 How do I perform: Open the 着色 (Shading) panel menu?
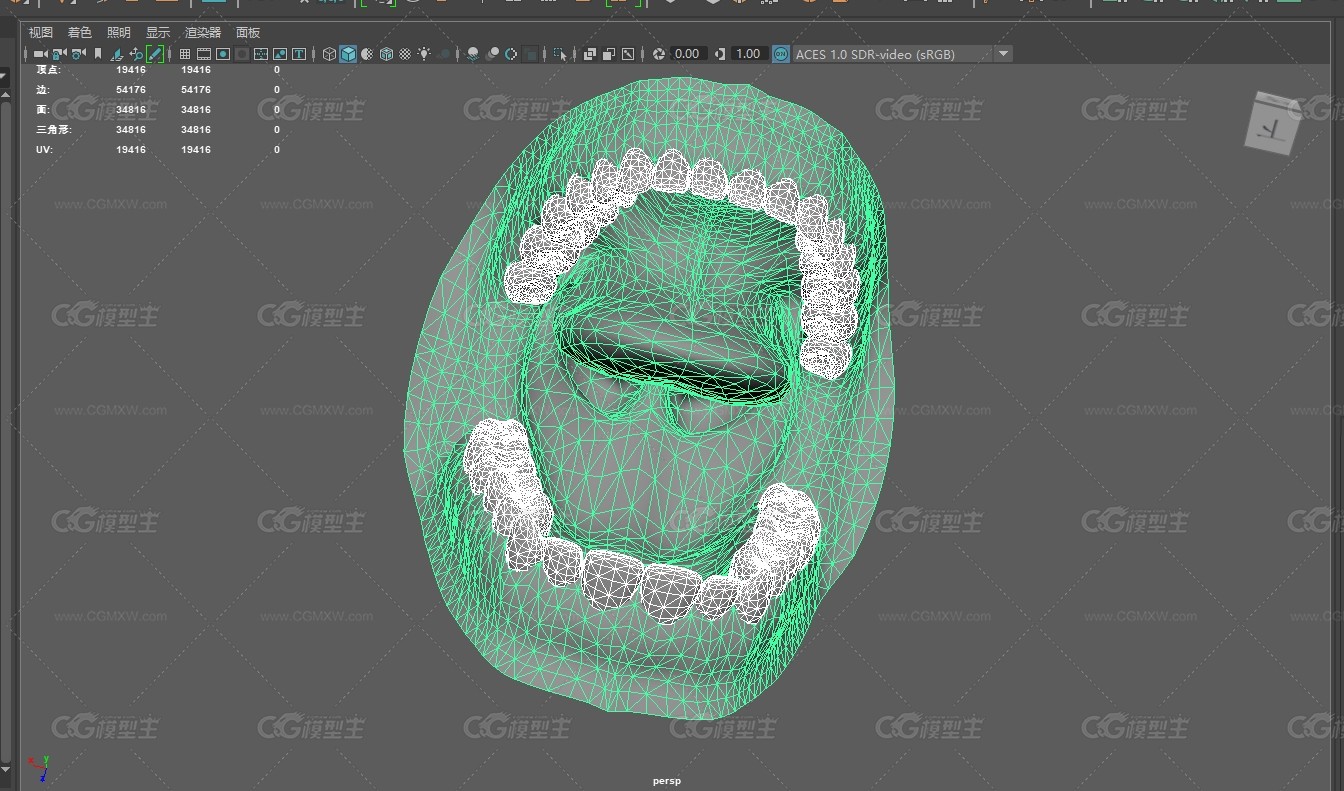pyautogui.click(x=80, y=33)
